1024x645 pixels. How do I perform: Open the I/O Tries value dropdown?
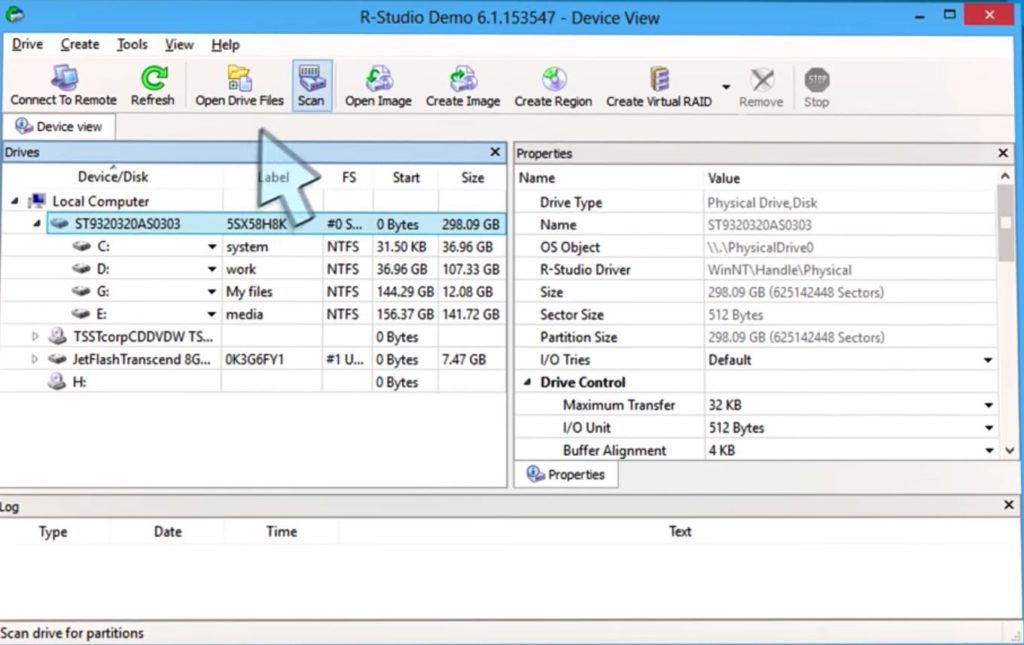point(988,359)
